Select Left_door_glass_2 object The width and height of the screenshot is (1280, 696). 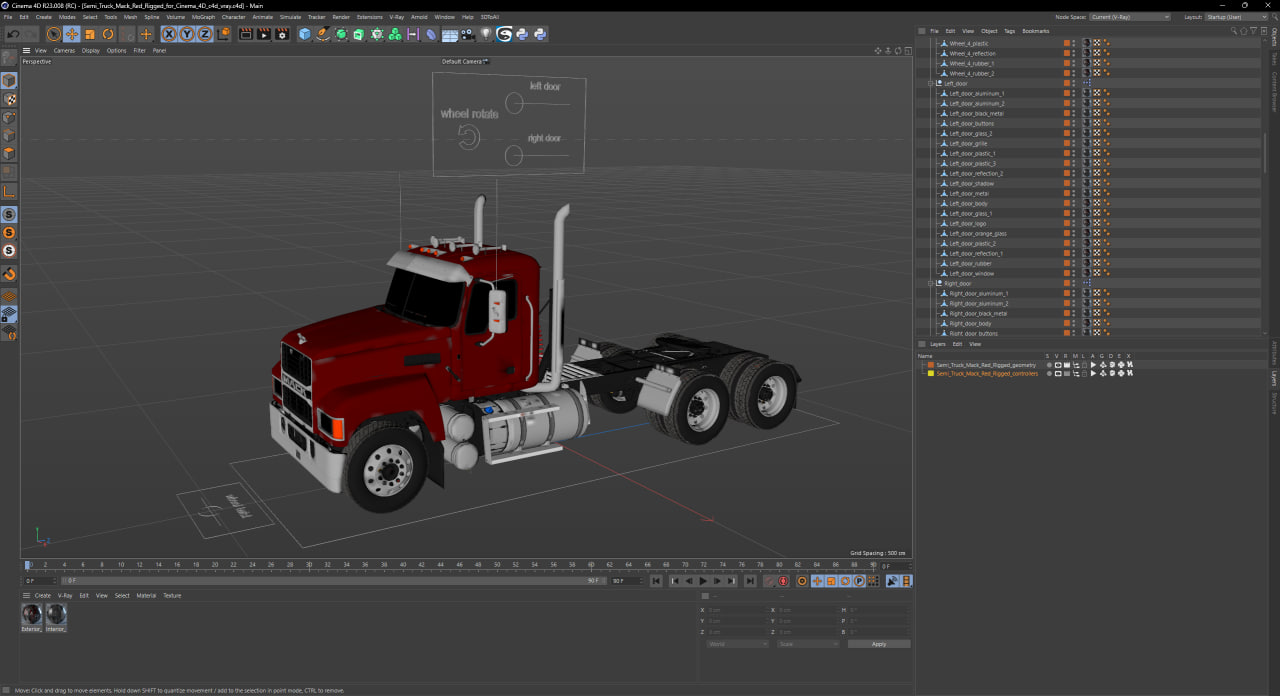pyautogui.click(x=971, y=133)
